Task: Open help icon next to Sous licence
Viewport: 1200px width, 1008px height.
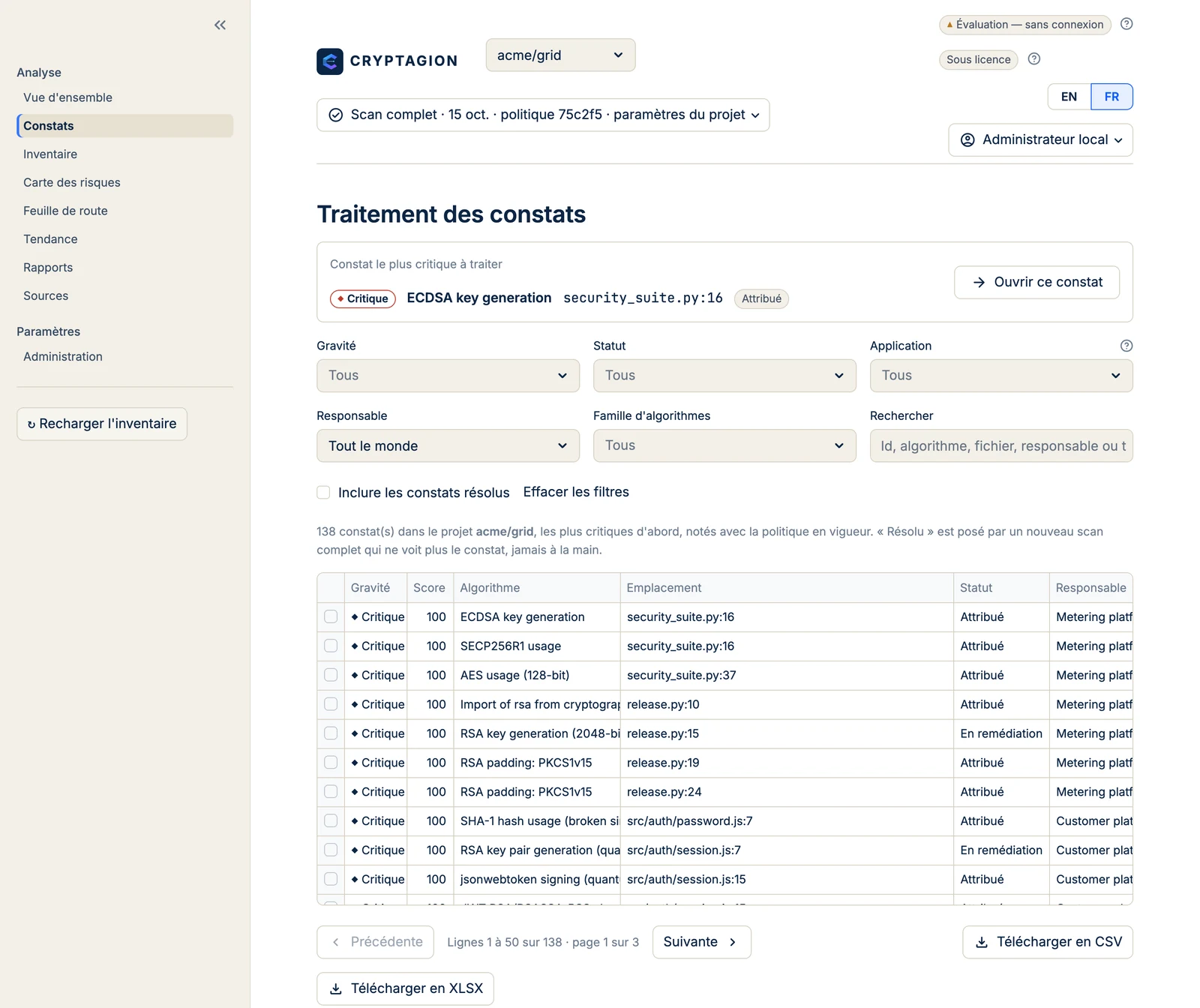Action: click(1034, 58)
